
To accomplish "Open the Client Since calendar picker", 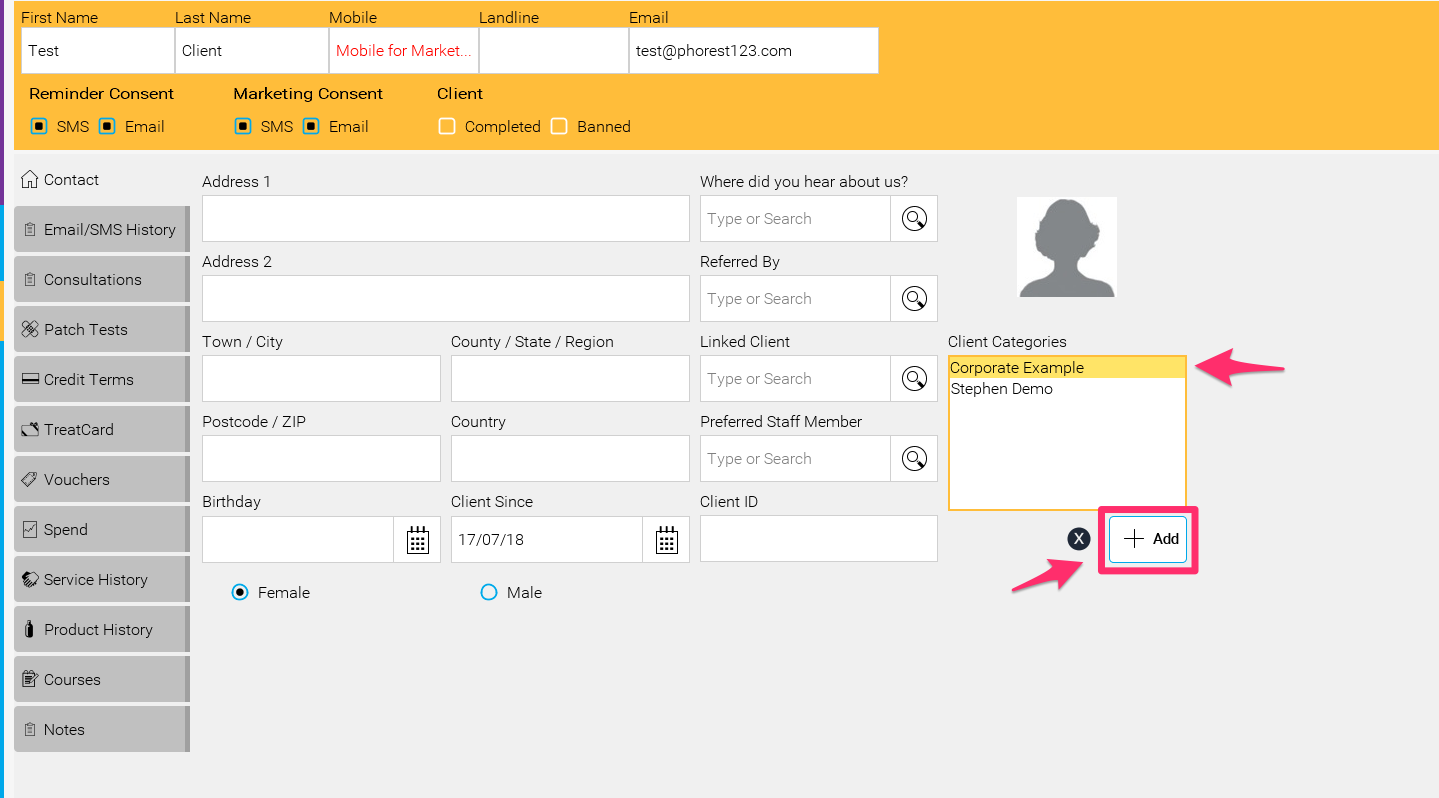I will (666, 540).
